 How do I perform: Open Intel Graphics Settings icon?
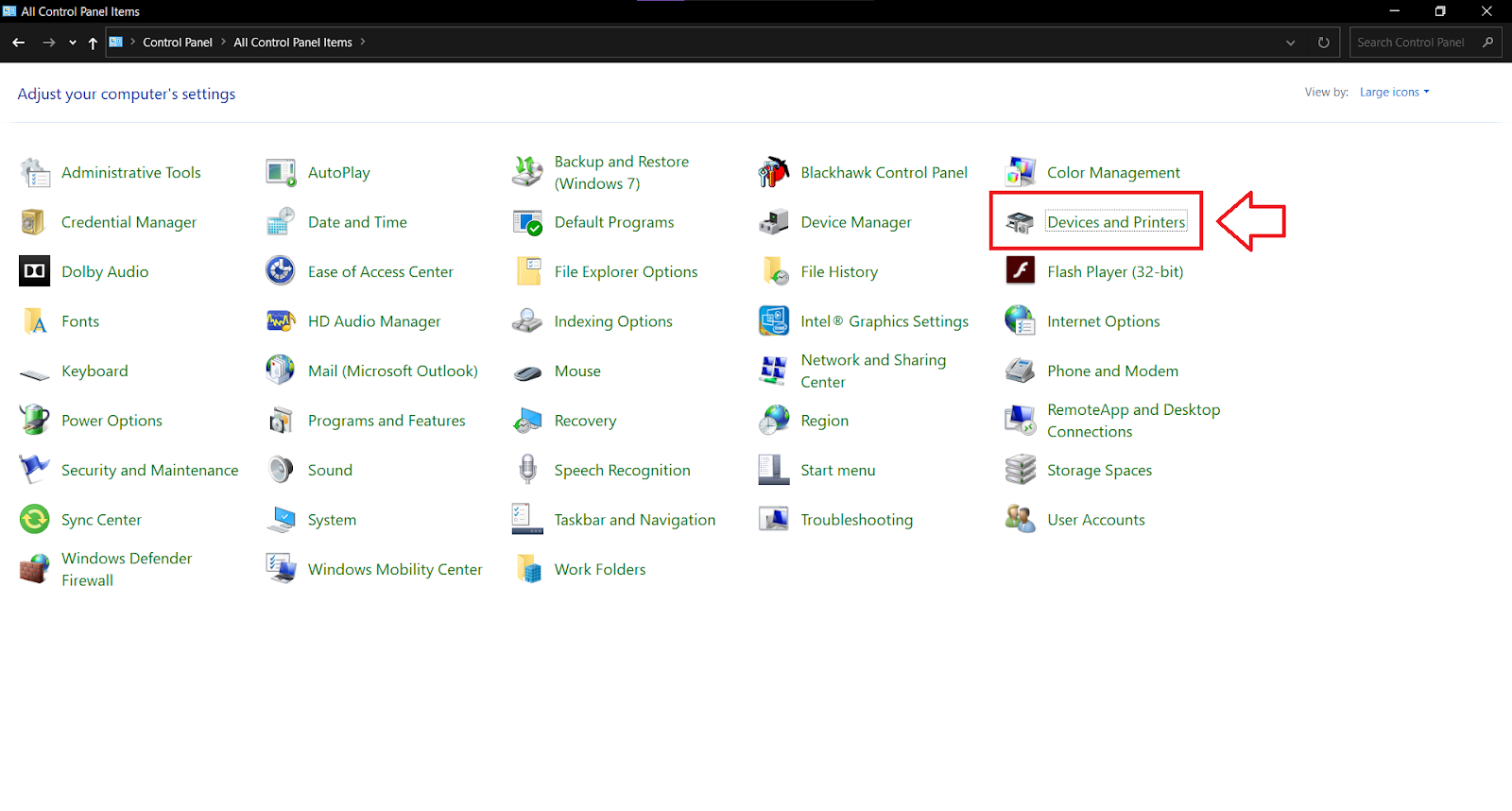tap(774, 321)
